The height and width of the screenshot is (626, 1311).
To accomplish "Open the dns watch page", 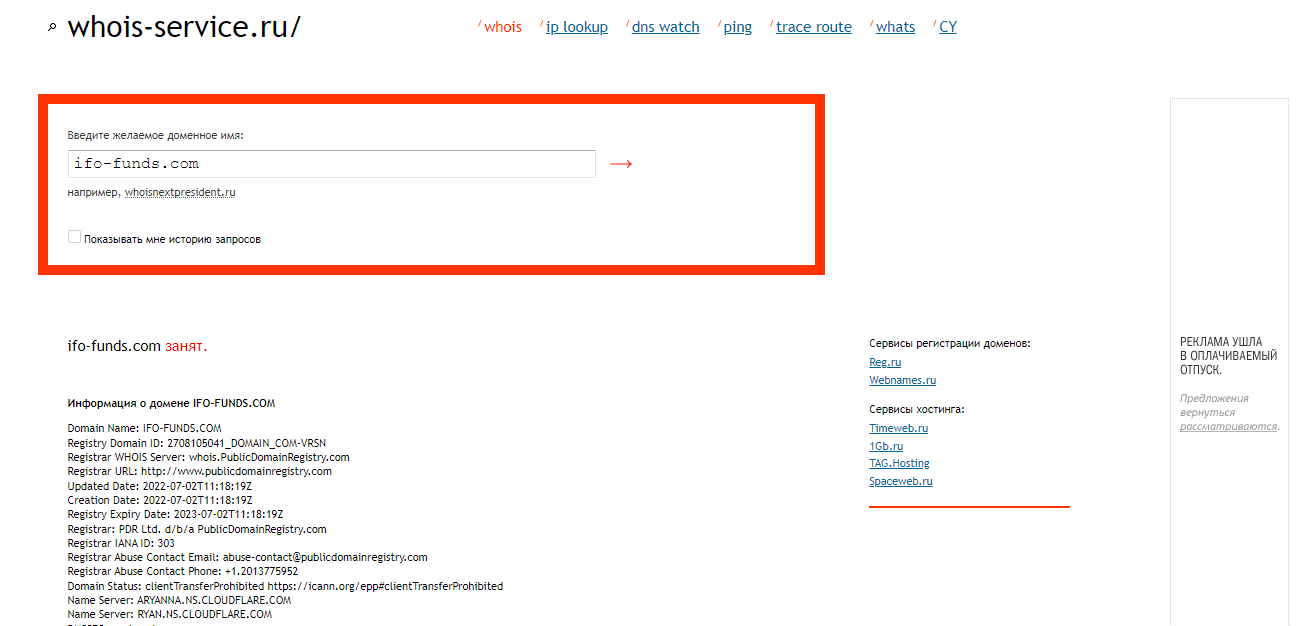I will [665, 27].
